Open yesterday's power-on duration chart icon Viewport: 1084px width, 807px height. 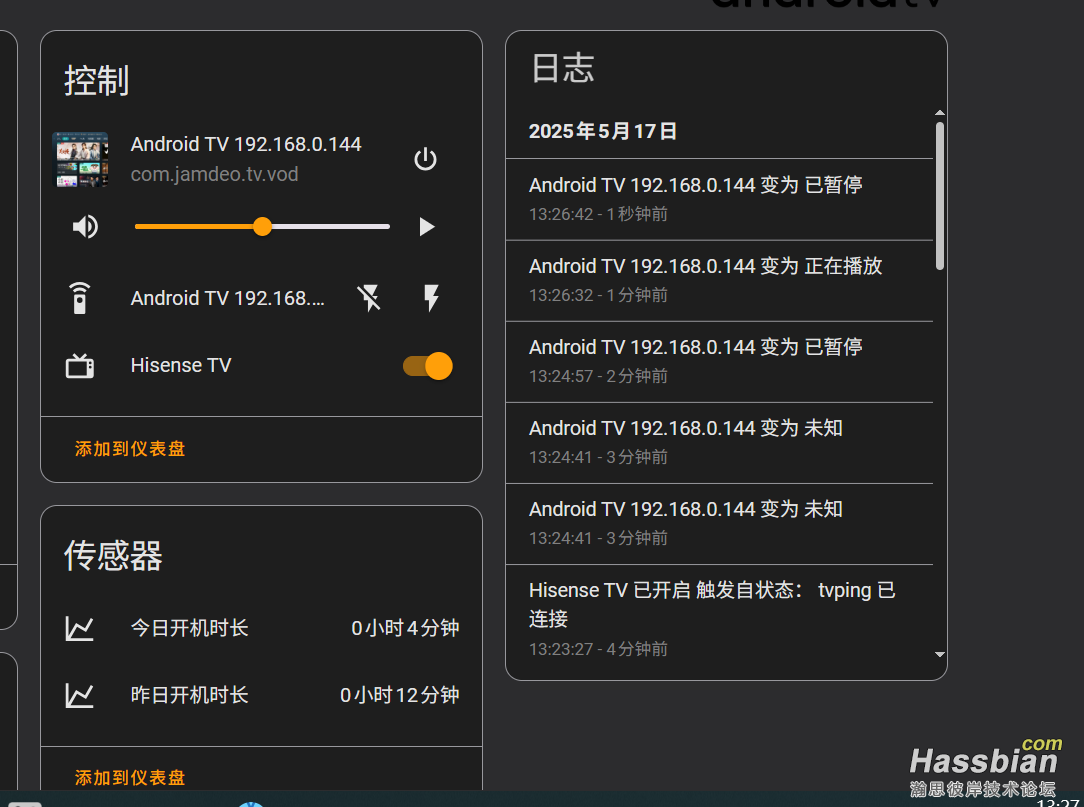[80, 695]
